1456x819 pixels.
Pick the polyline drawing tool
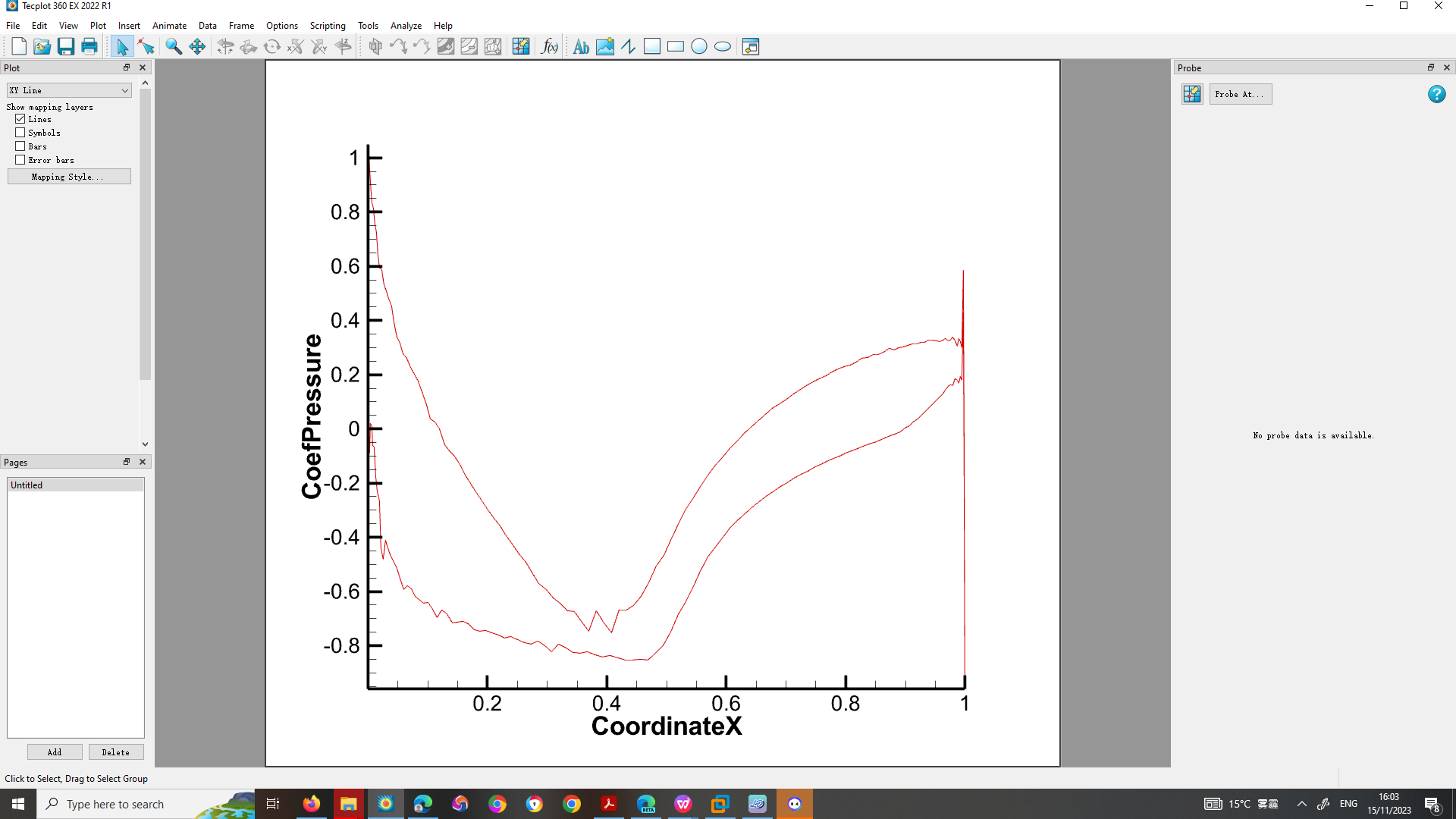point(628,46)
